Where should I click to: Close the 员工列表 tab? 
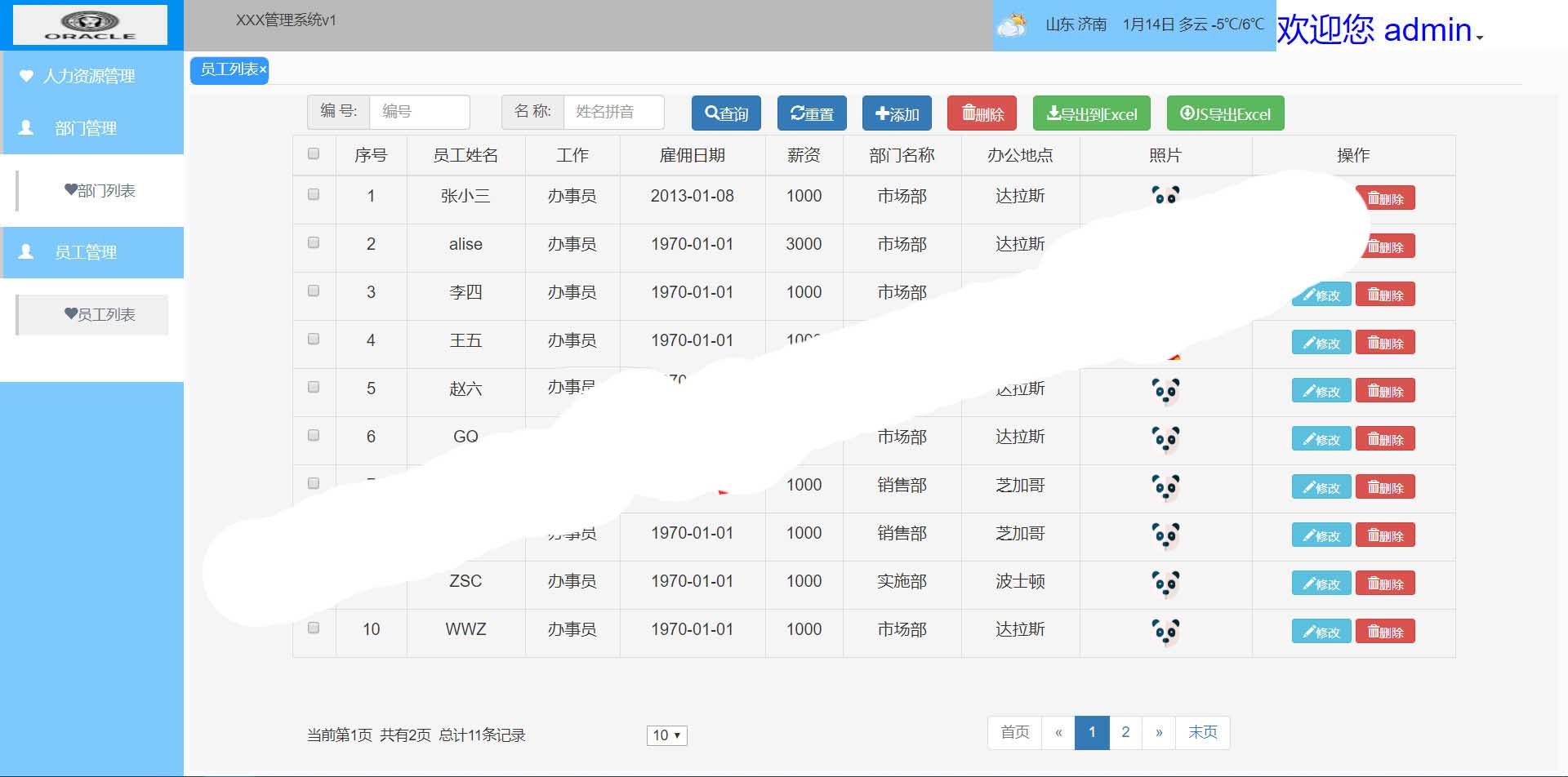click(263, 70)
